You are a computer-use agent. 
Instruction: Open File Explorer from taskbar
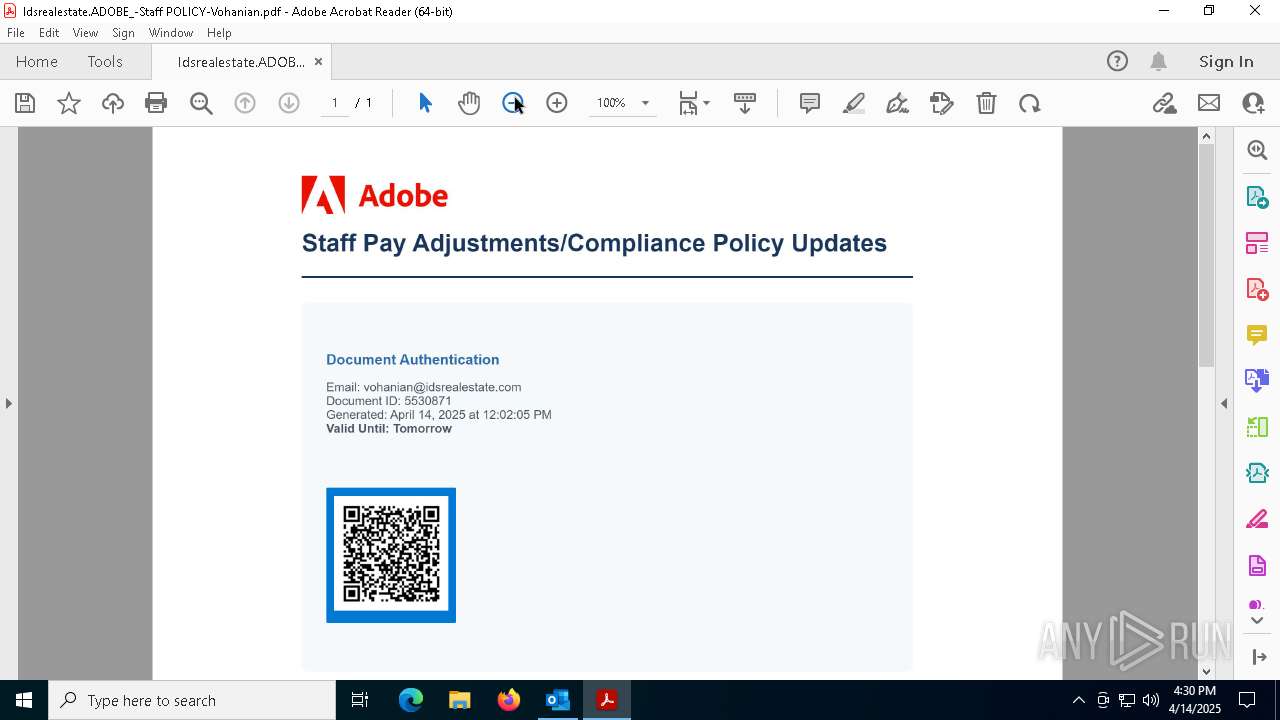(460, 700)
